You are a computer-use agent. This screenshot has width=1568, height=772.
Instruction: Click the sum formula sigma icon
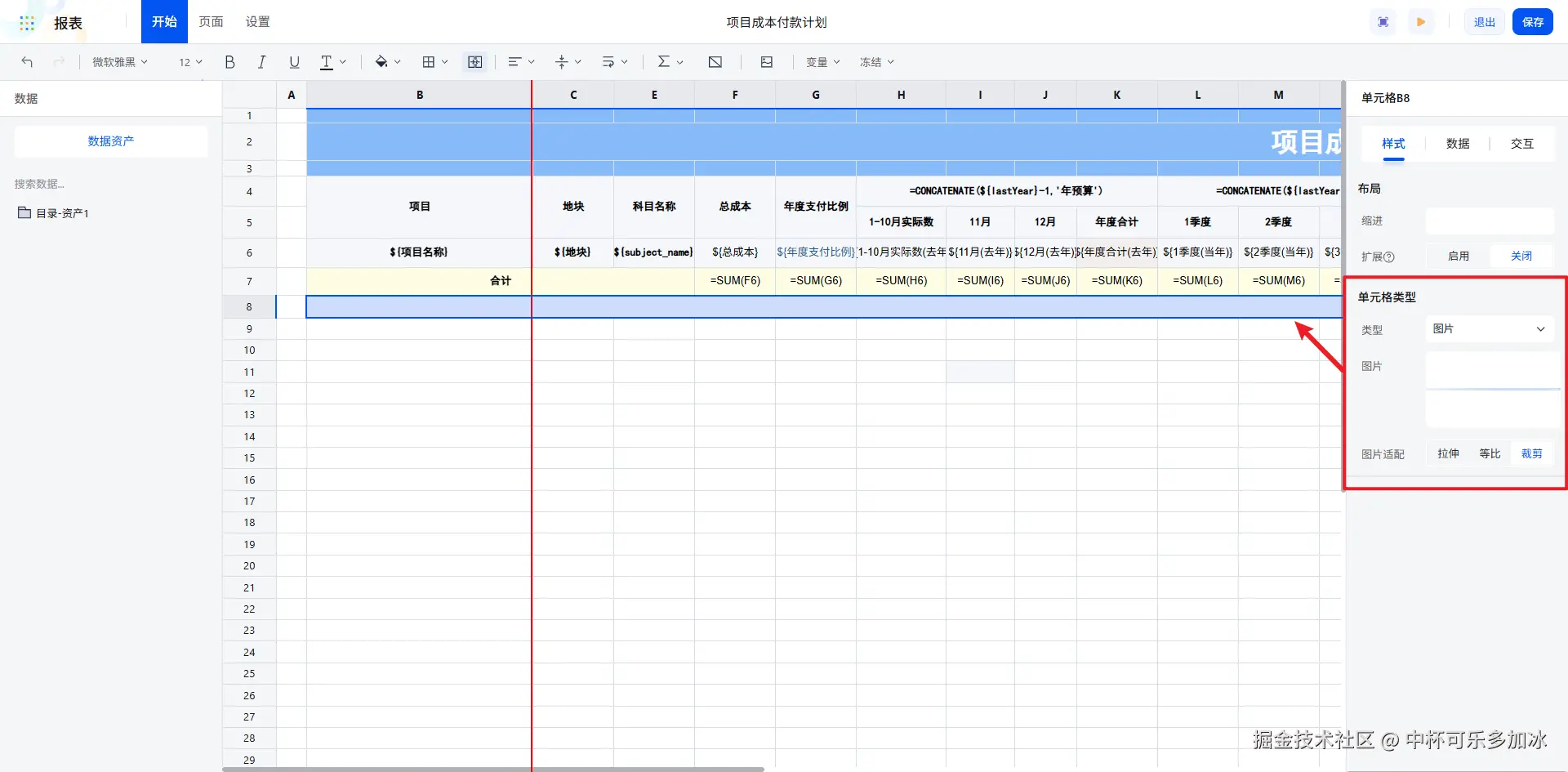663,62
